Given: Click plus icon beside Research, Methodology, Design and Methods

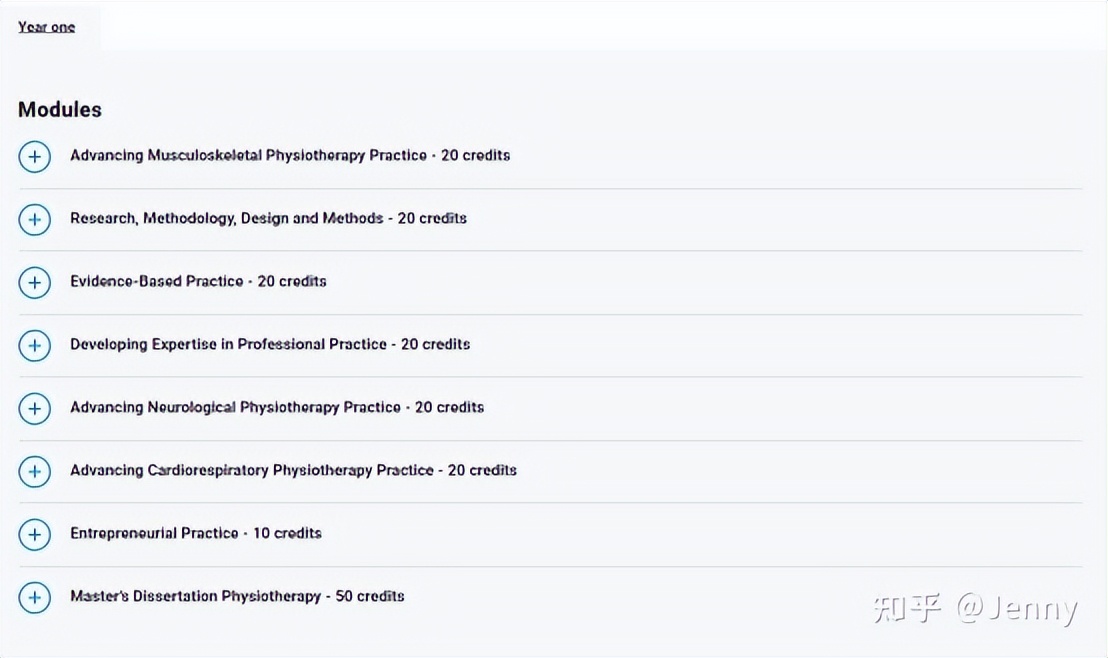Looking at the screenshot, I should pos(35,219).
